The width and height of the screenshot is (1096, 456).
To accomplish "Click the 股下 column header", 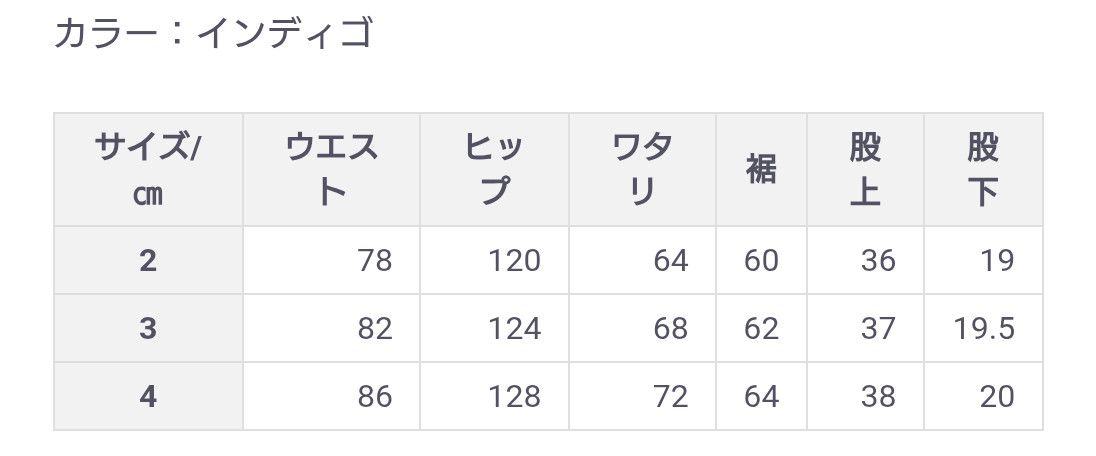I will tap(983, 169).
